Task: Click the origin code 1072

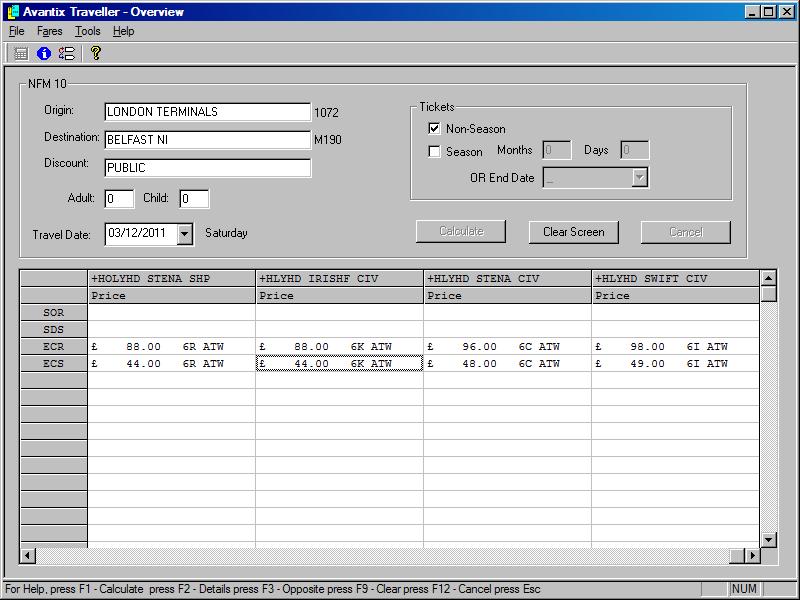Action: click(x=326, y=113)
